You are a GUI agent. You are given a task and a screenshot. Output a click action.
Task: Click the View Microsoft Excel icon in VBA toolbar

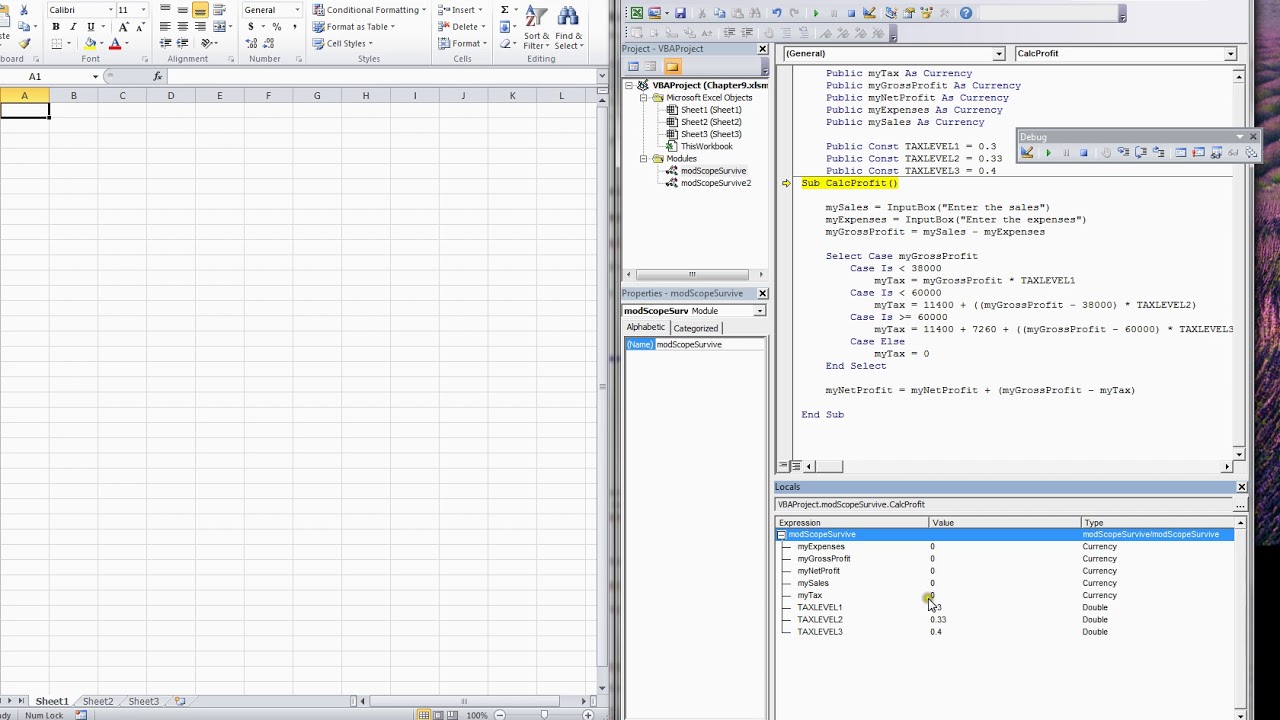coord(637,13)
